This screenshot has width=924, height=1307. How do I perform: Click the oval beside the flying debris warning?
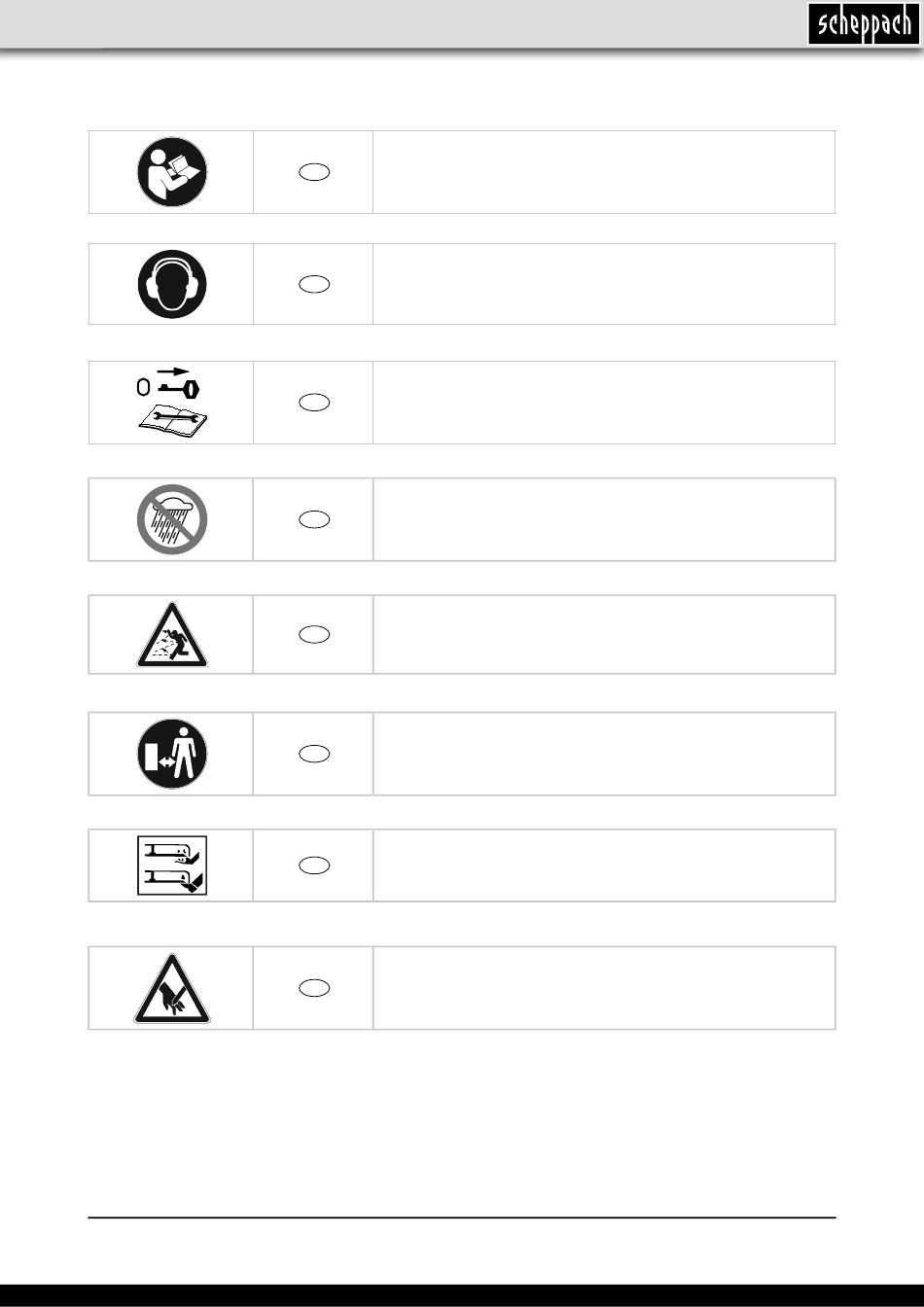coord(313,634)
